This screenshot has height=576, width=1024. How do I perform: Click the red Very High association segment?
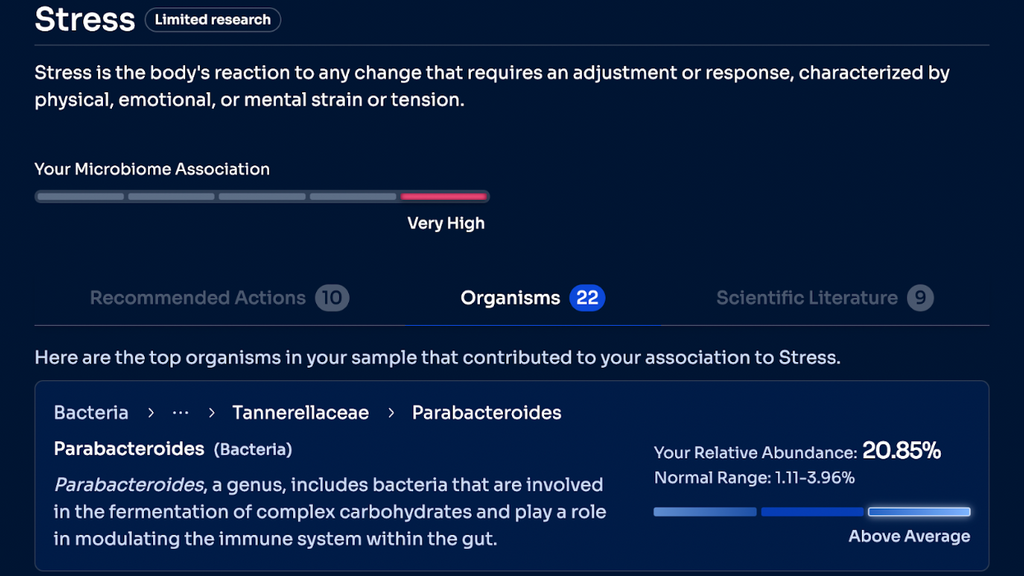click(444, 197)
